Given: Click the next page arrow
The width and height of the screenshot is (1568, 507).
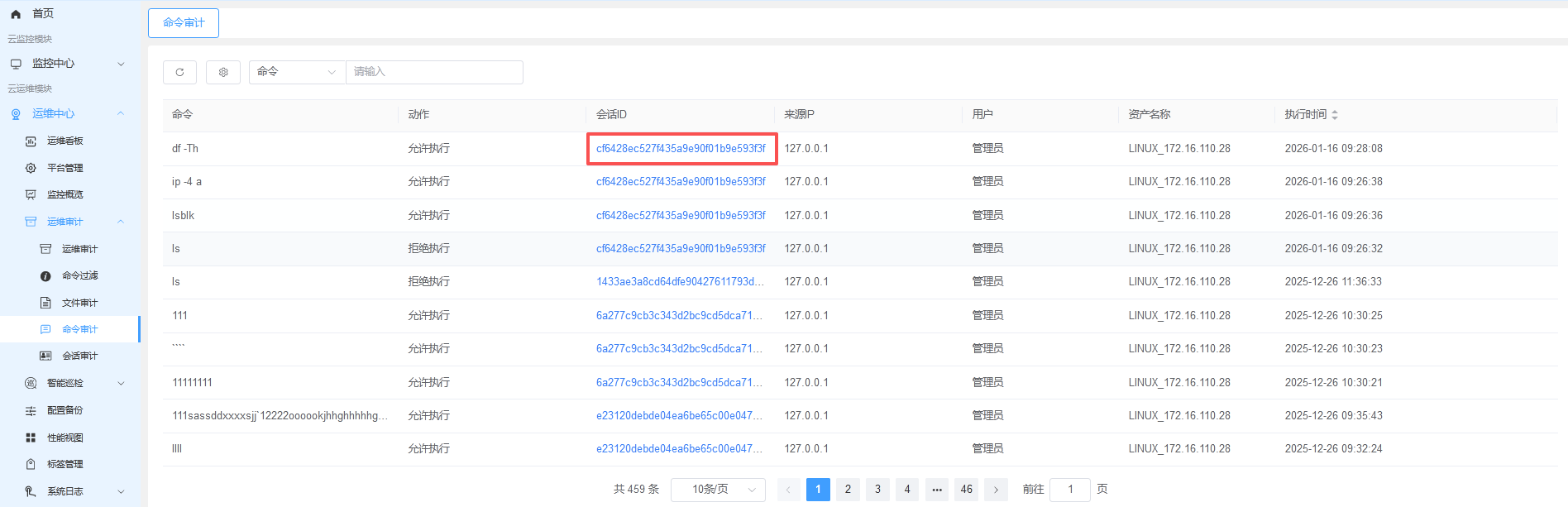Looking at the screenshot, I should [x=996, y=490].
